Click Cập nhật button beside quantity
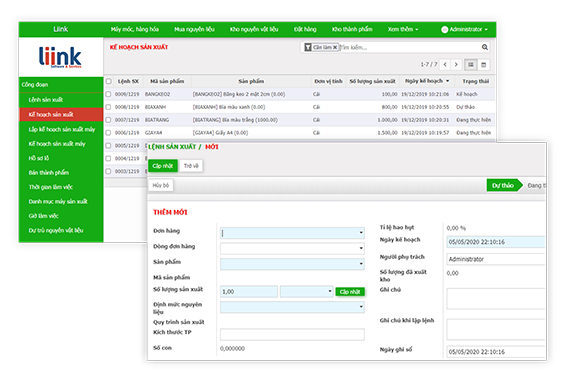Screen dimensions: 570x382 tap(350, 292)
